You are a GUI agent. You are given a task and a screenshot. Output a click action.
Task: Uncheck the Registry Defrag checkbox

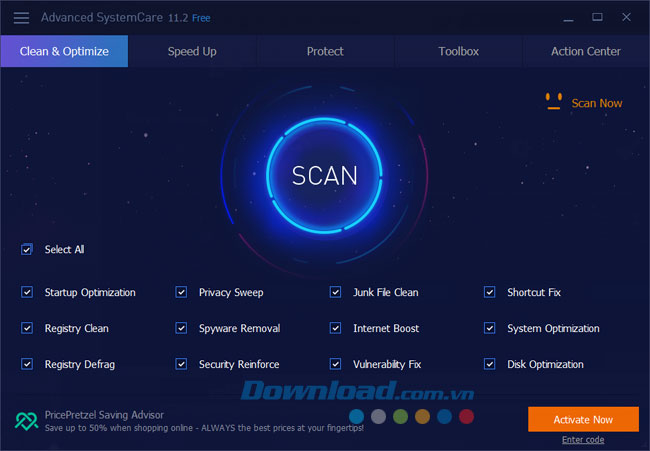pos(27,364)
